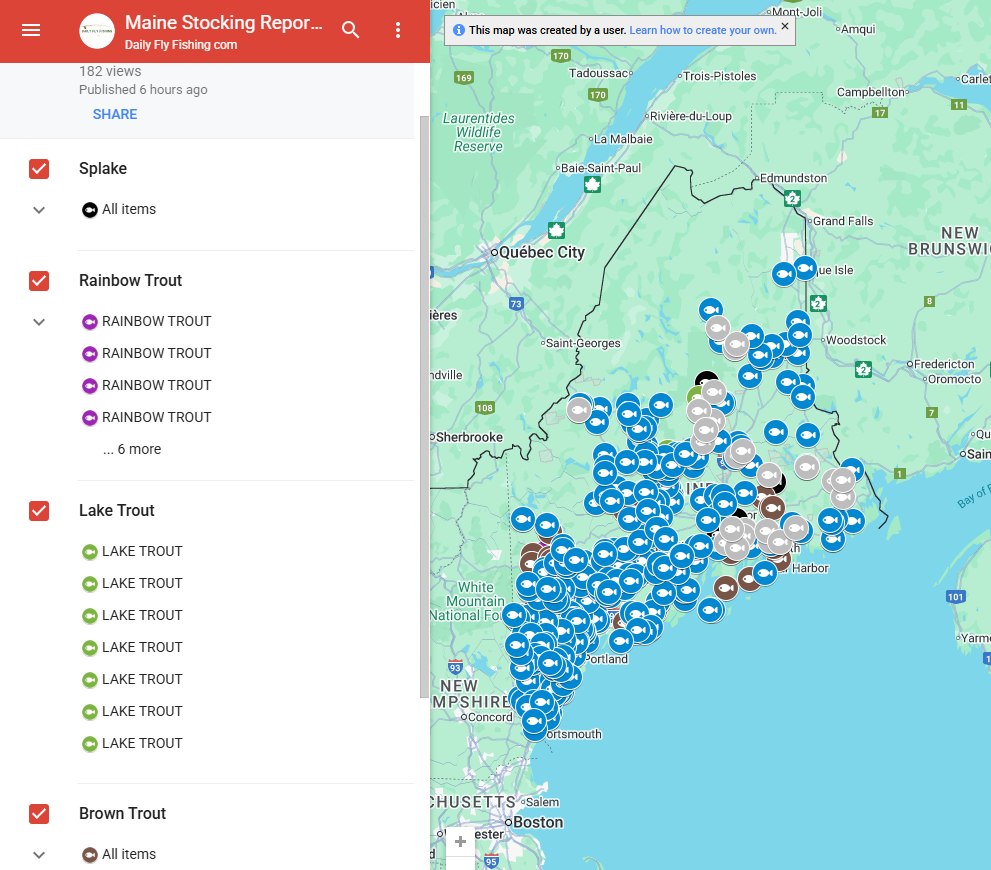Image resolution: width=991 pixels, height=870 pixels.
Task: Click the Lake Trout layer title
Action: (116, 511)
